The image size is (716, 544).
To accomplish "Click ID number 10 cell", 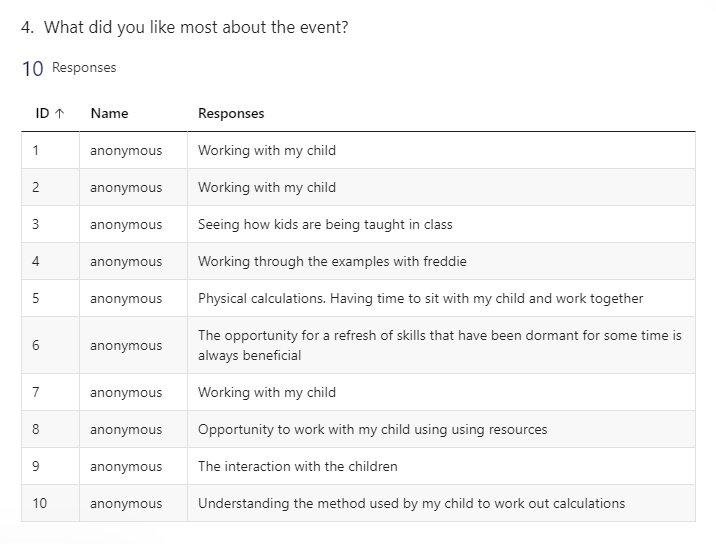I will click(40, 503).
